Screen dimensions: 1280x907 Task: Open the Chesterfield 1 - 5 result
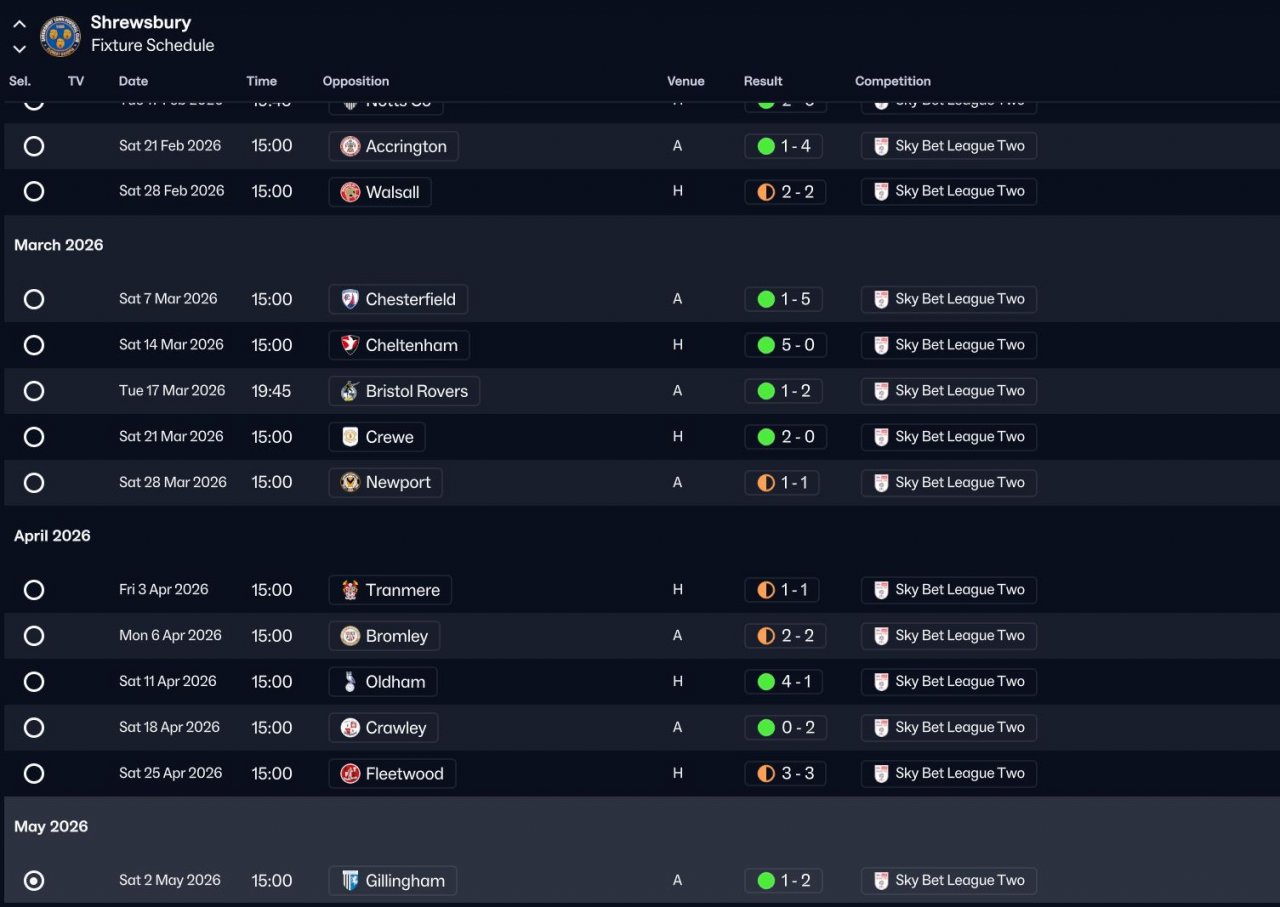tap(785, 299)
